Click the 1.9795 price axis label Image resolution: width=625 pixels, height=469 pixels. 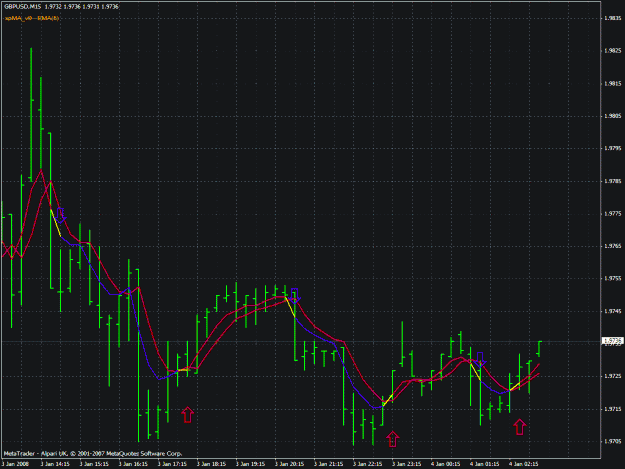pyautogui.click(x=613, y=149)
